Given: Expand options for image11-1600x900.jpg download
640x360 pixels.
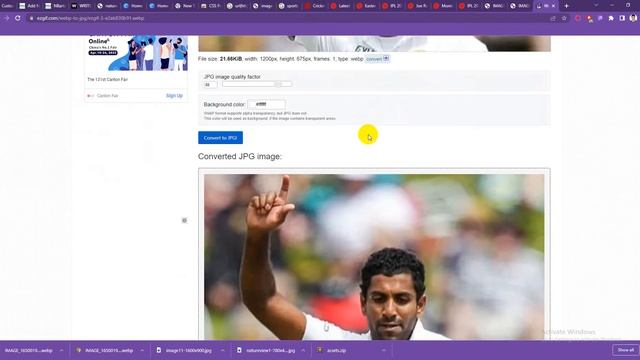Looking at the screenshot, I should (x=222, y=350).
